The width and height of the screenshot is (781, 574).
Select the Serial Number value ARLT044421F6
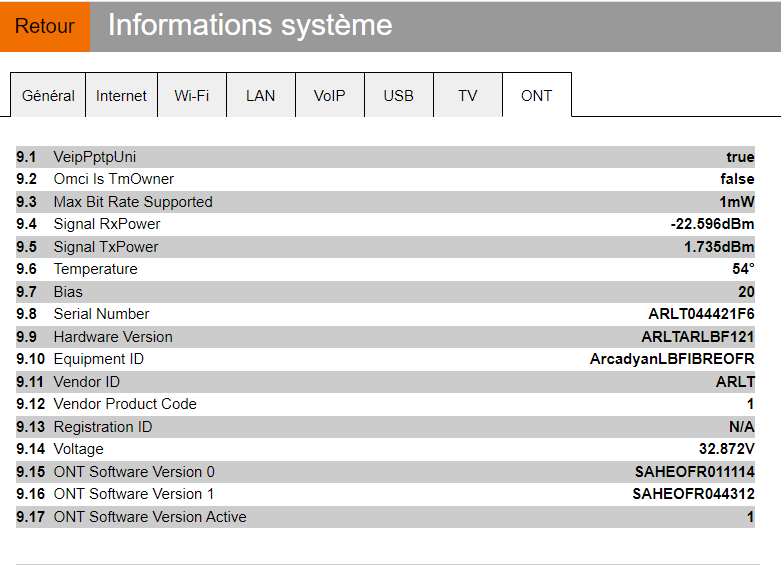701,314
